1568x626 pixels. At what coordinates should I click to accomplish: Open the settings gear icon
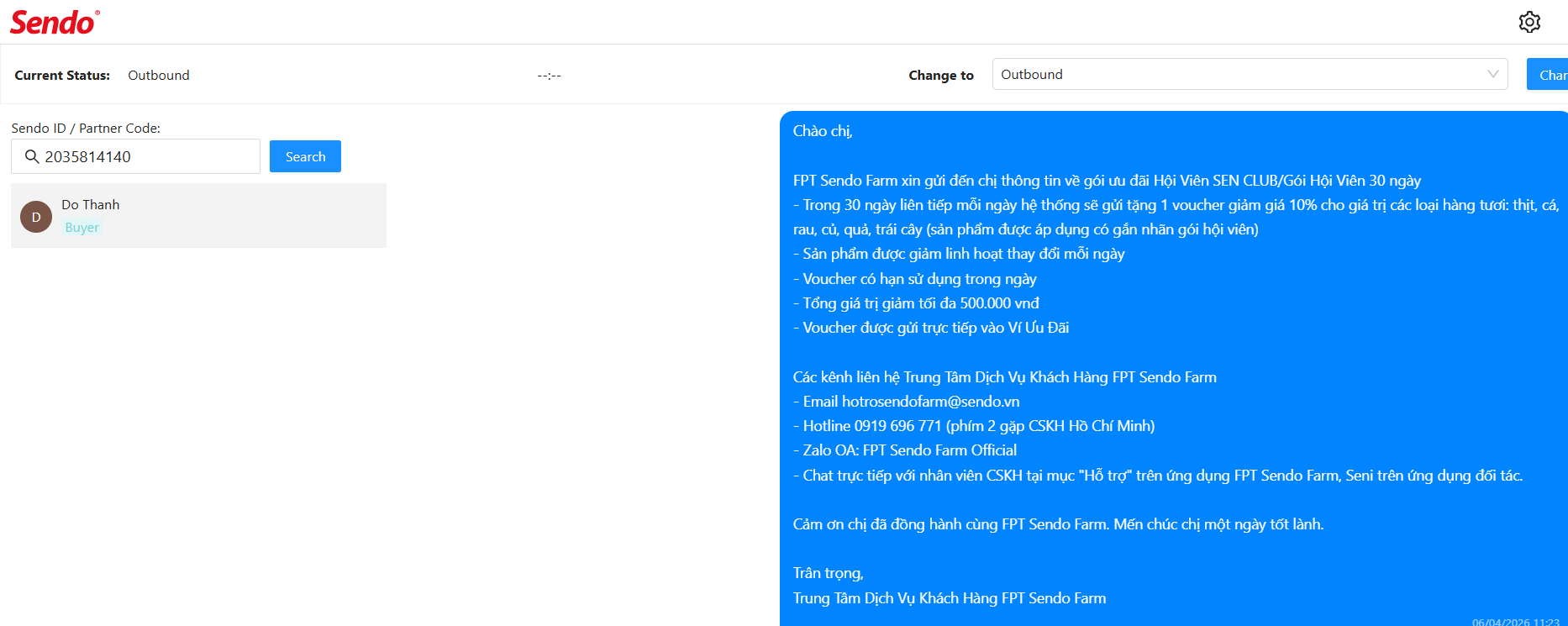[x=1529, y=22]
